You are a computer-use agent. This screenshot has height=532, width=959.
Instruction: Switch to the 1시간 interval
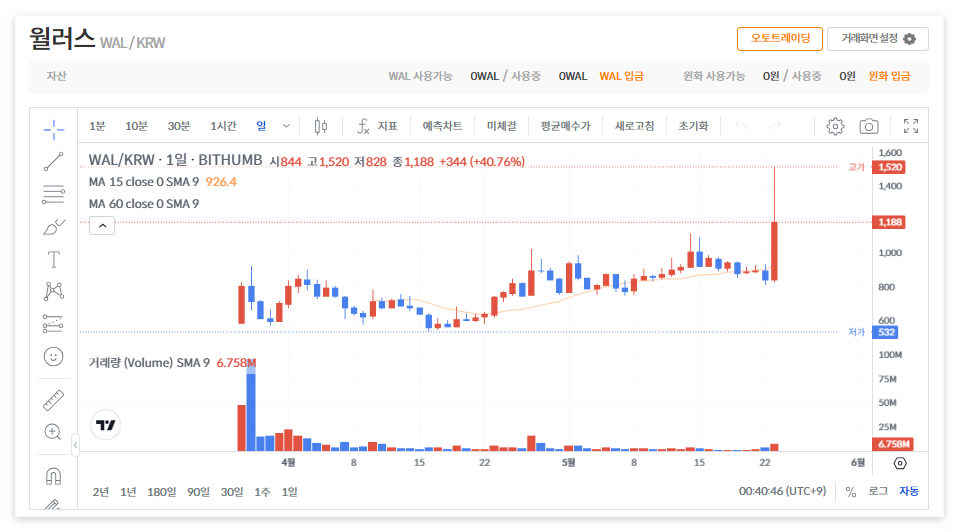[x=223, y=126]
